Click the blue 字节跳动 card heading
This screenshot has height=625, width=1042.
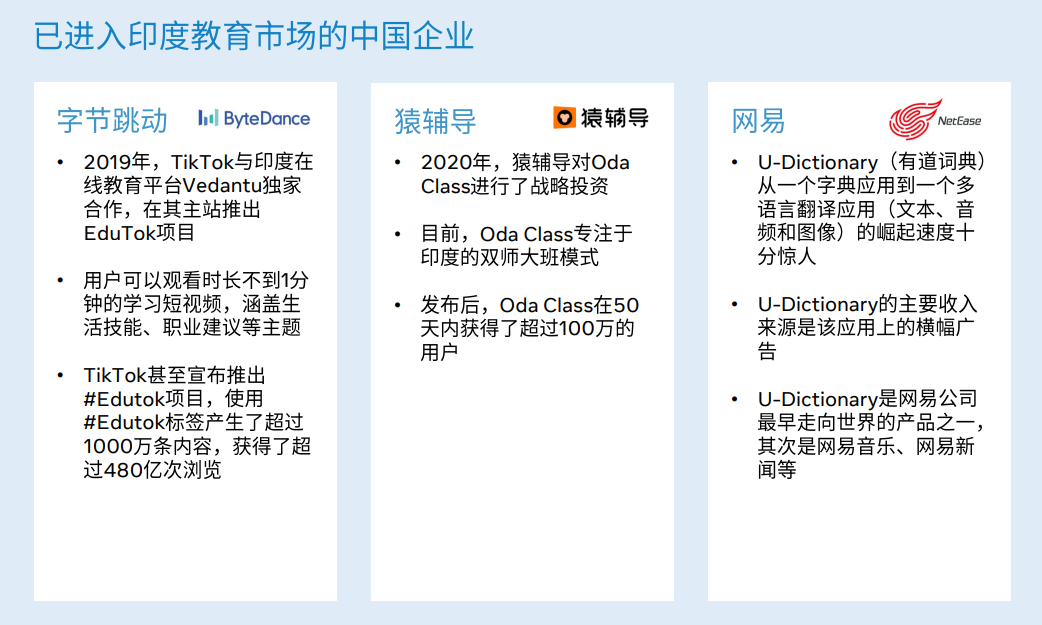click(112, 121)
